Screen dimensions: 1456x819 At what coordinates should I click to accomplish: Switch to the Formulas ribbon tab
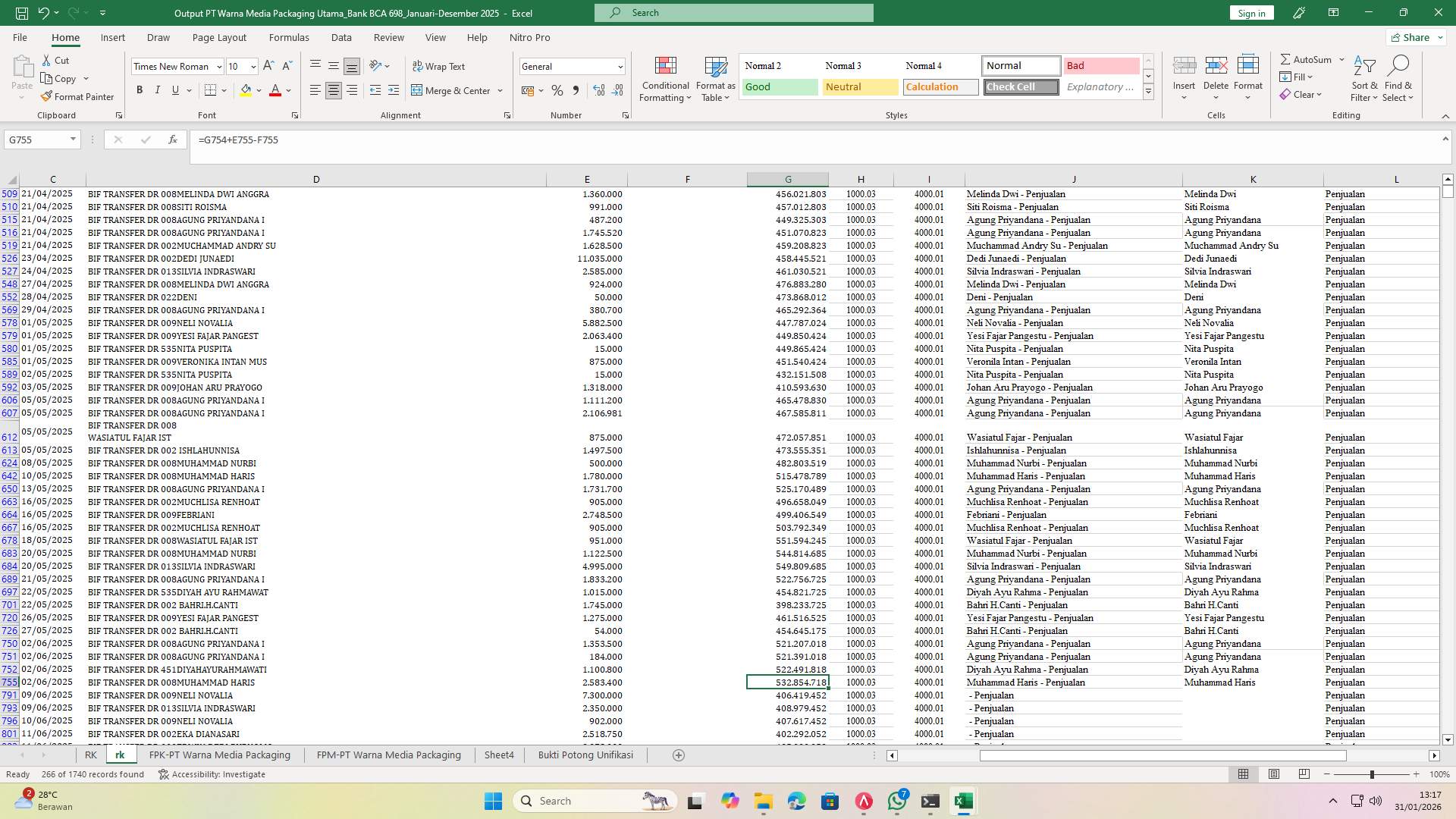pyautogui.click(x=289, y=37)
